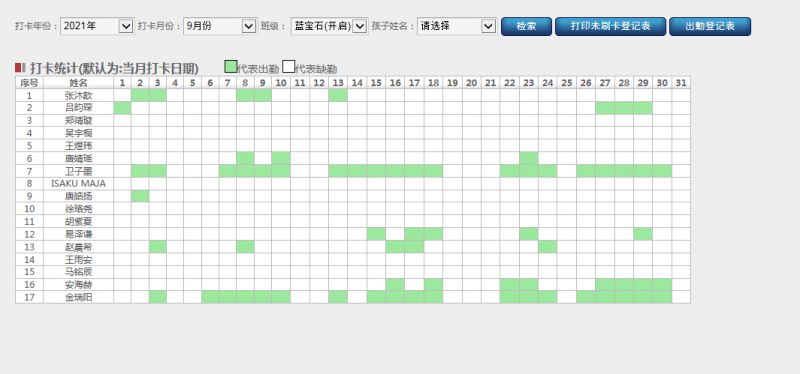Click the 姓名 column header
This screenshot has height=374, width=800.
click(x=78, y=83)
